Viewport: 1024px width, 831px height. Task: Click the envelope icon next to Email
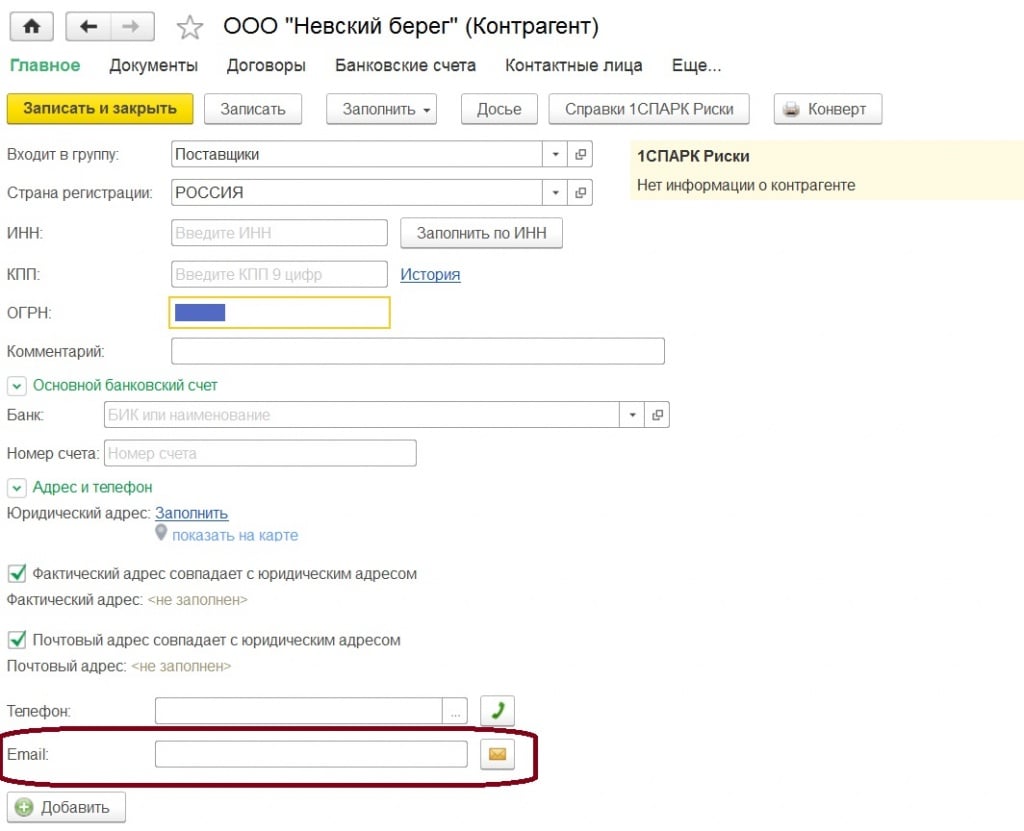point(497,755)
